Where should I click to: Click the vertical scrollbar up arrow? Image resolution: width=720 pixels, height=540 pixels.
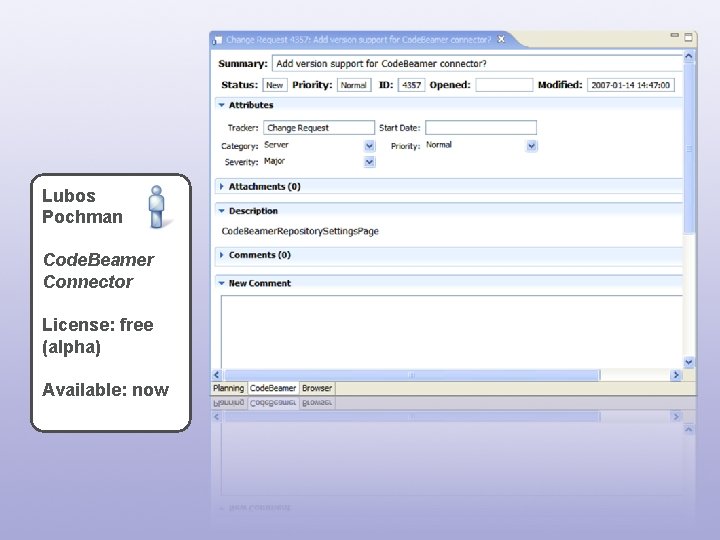(688, 56)
